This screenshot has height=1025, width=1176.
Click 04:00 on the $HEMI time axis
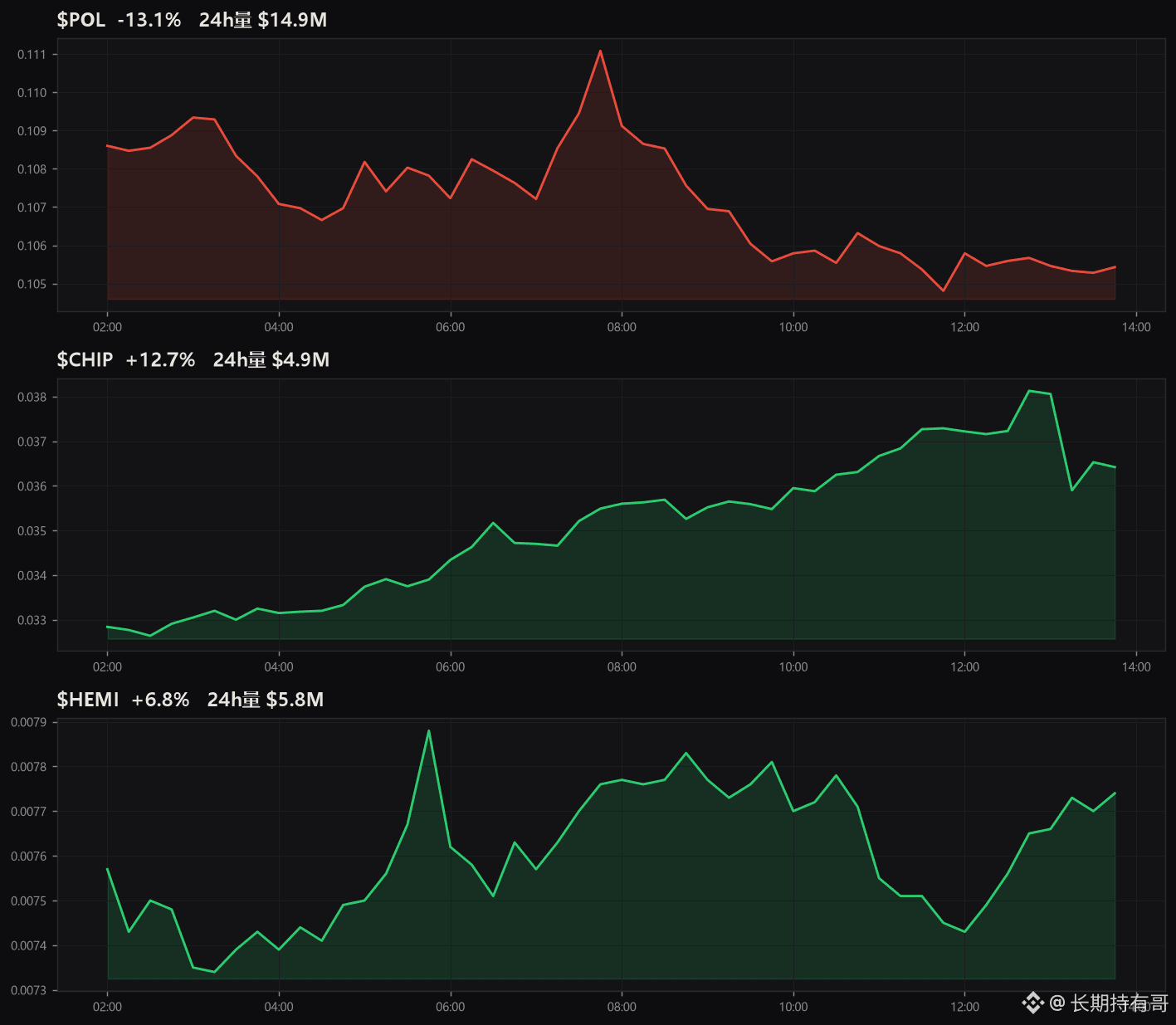pos(279,1007)
